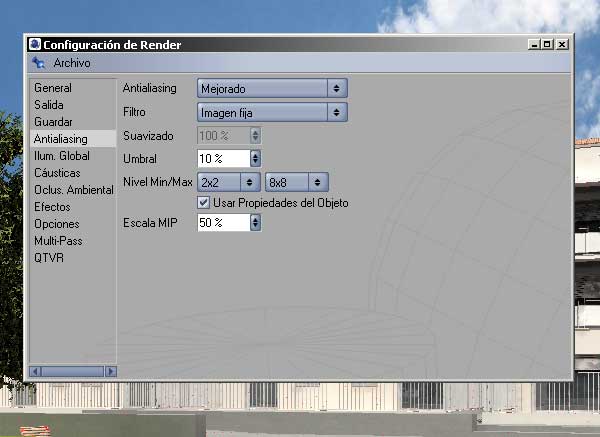600x437 pixels.
Task: Open the maximum level 8x8 dropdown
Action: pyautogui.click(x=297, y=182)
